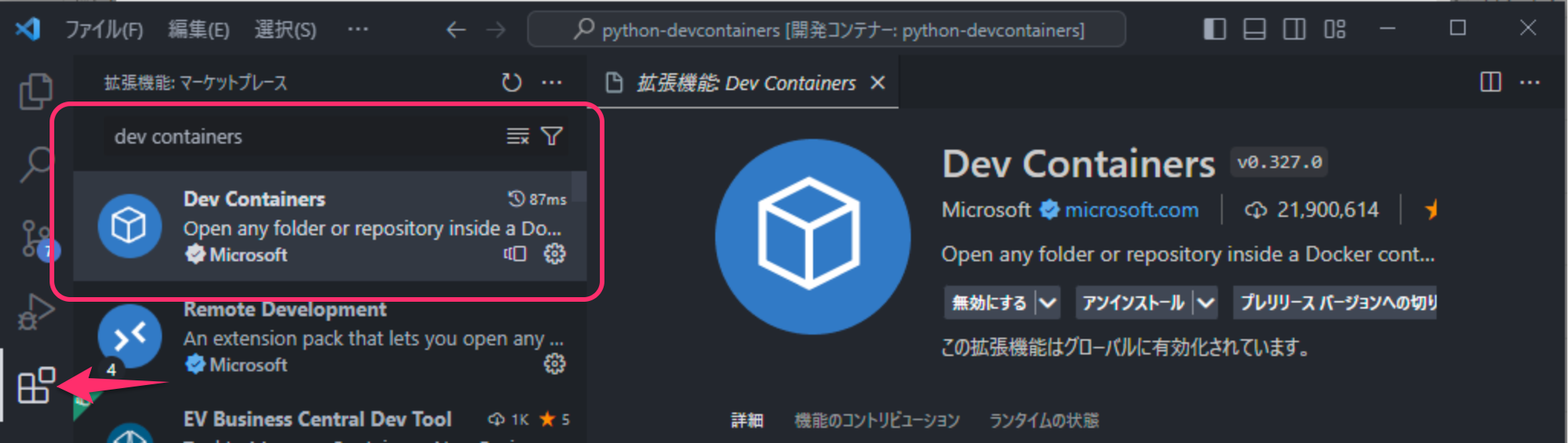Expand the 無効にする dropdown arrow
This screenshot has width=1568, height=443.
coord(1048,303)
